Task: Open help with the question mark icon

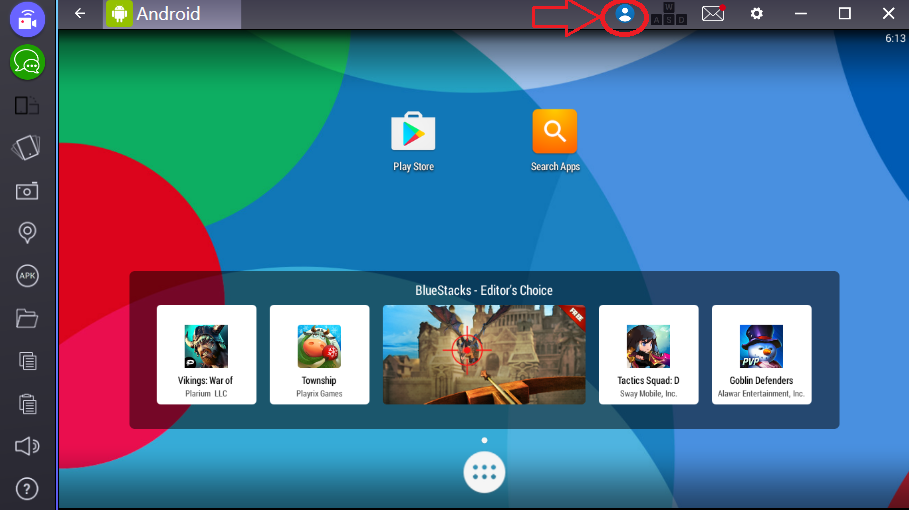Action: point(27,489)
